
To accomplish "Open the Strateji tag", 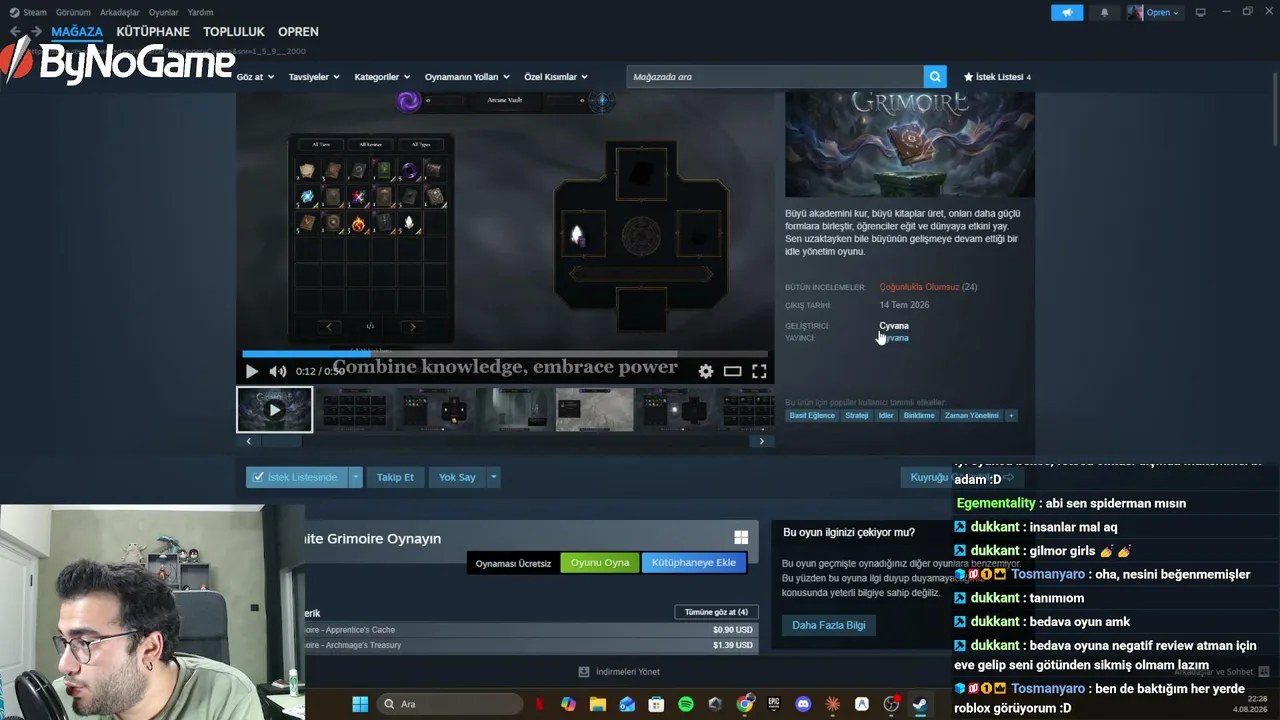I will (857, 415).
